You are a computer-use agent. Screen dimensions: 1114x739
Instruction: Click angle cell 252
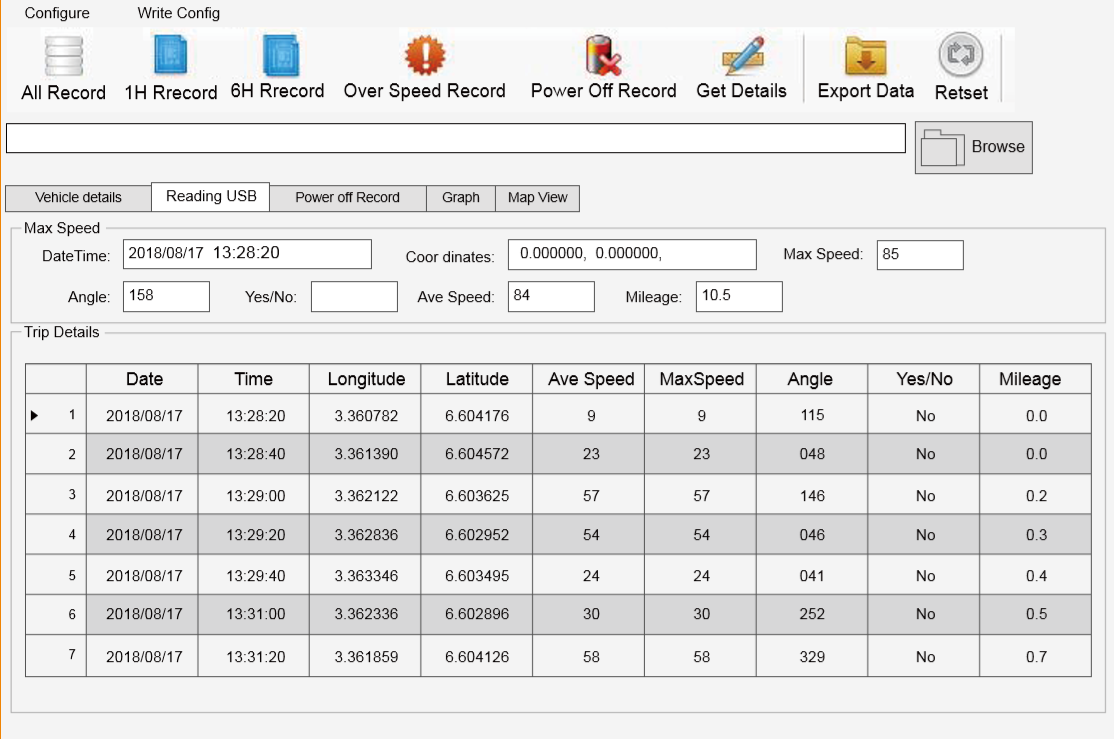(812, 614)
